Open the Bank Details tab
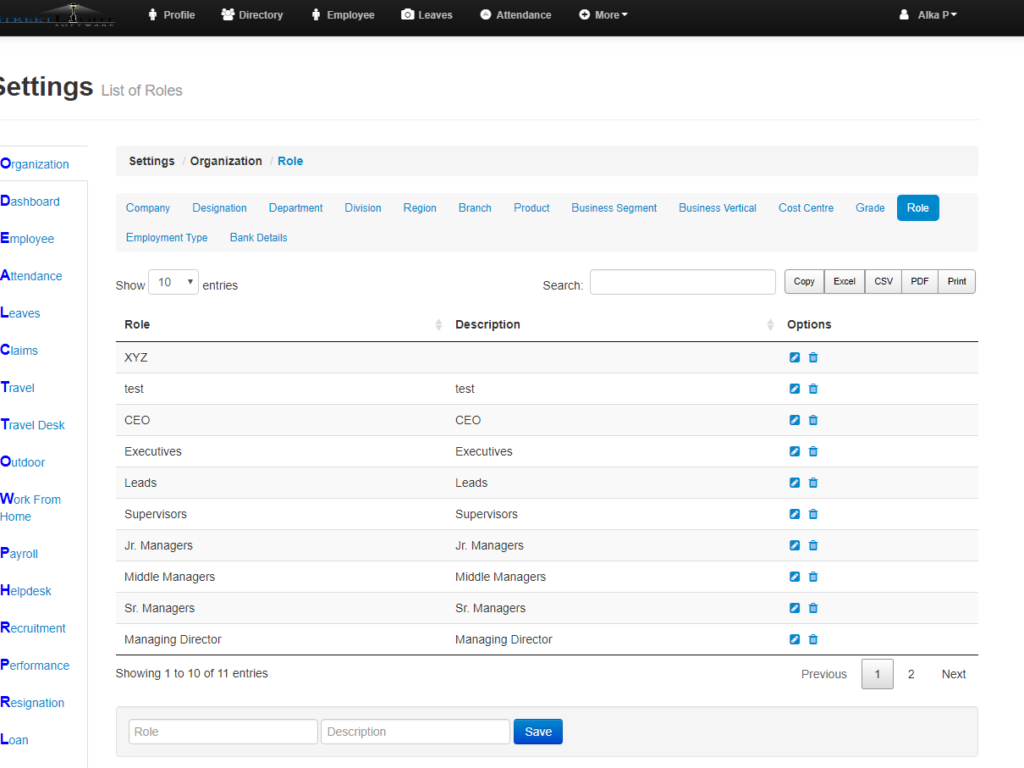This screenshot has width=1024, height=768. (256, 237)
